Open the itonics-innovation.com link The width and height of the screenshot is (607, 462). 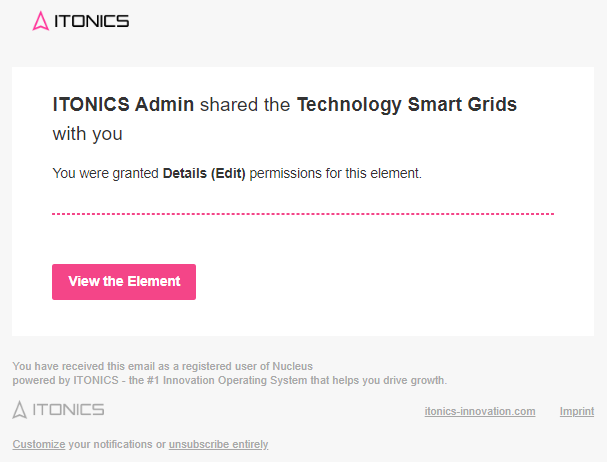point(480,411)
